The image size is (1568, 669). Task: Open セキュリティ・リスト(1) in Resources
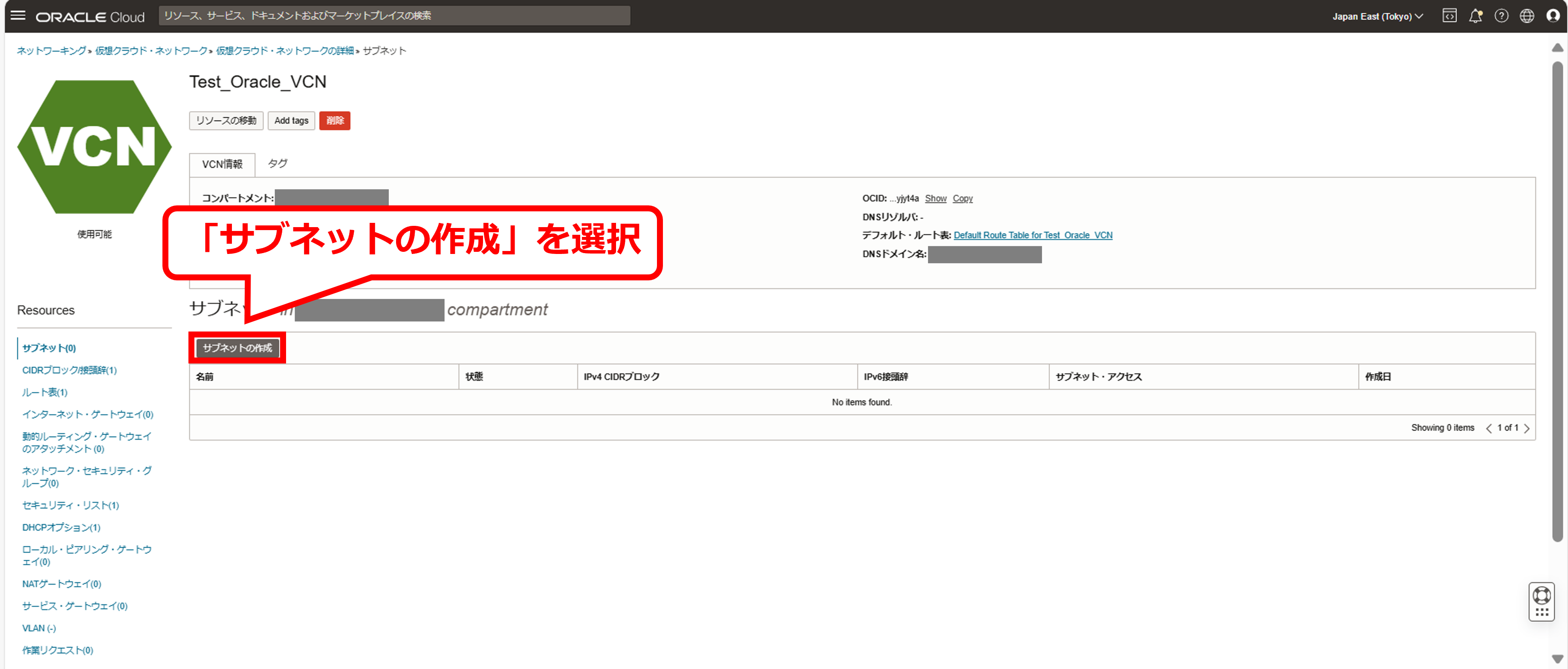tap(71, 505)
